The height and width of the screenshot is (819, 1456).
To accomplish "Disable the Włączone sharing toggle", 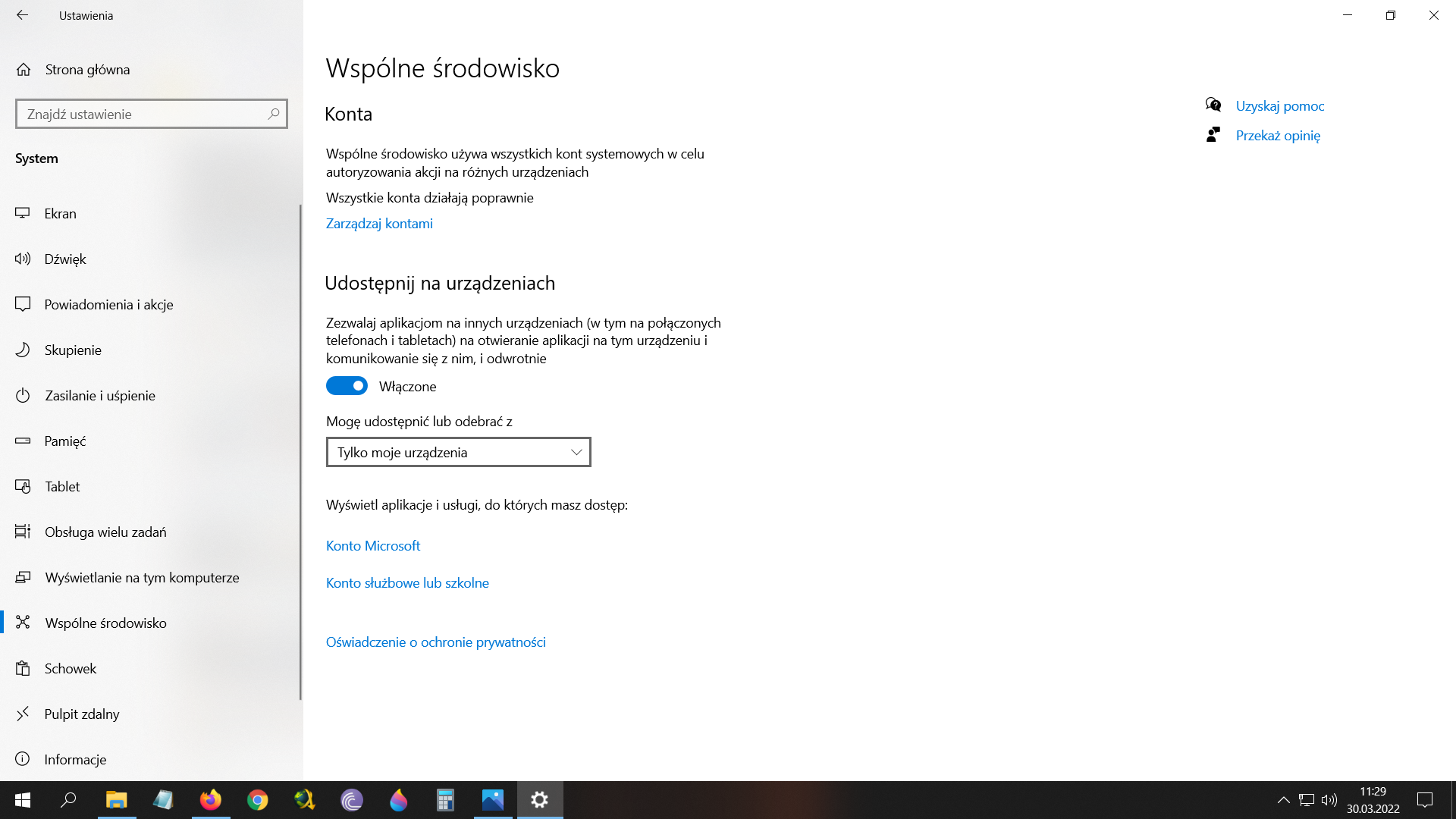I will coord(347,386).
